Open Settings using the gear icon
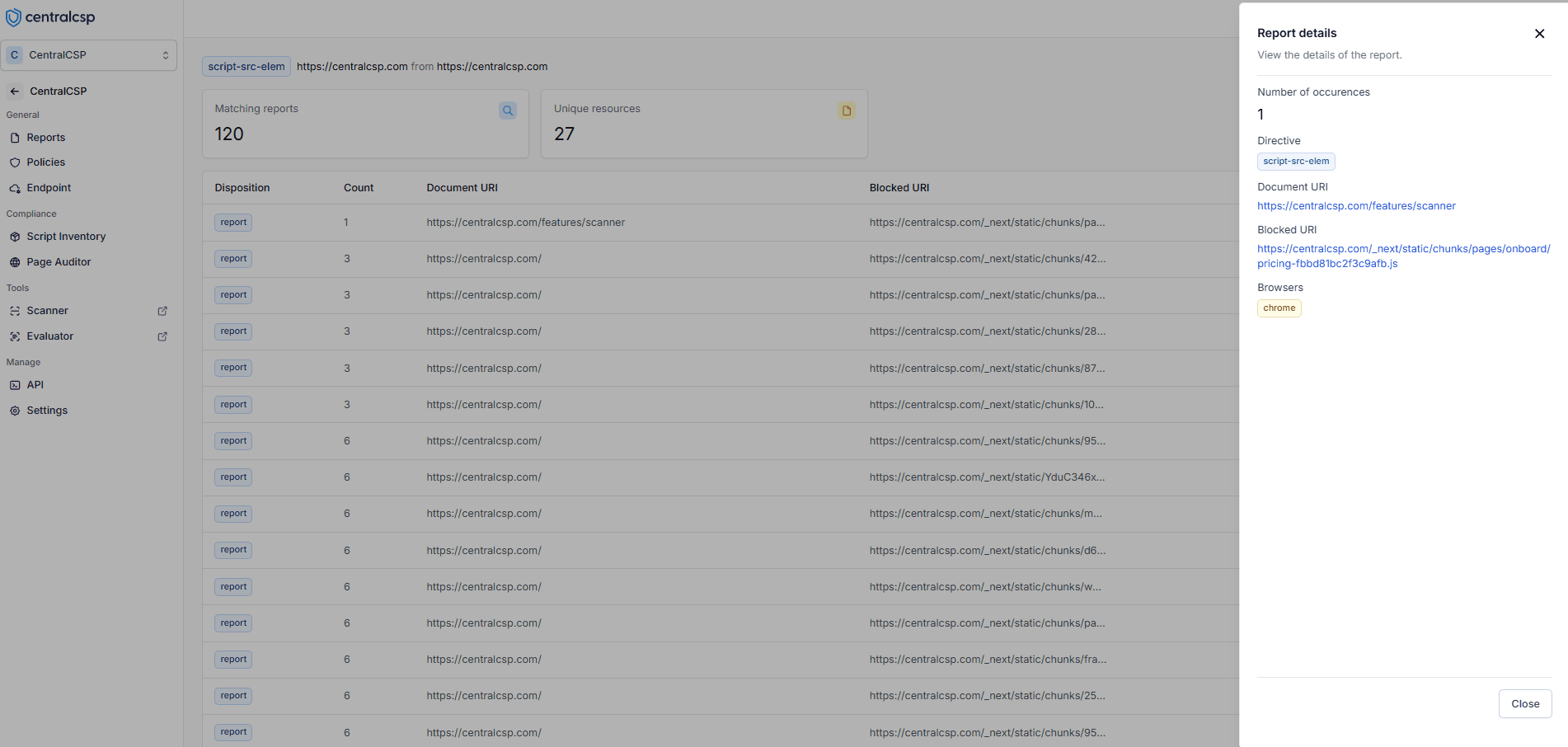This screenshot has width=1568, height=747. point(15,410)
